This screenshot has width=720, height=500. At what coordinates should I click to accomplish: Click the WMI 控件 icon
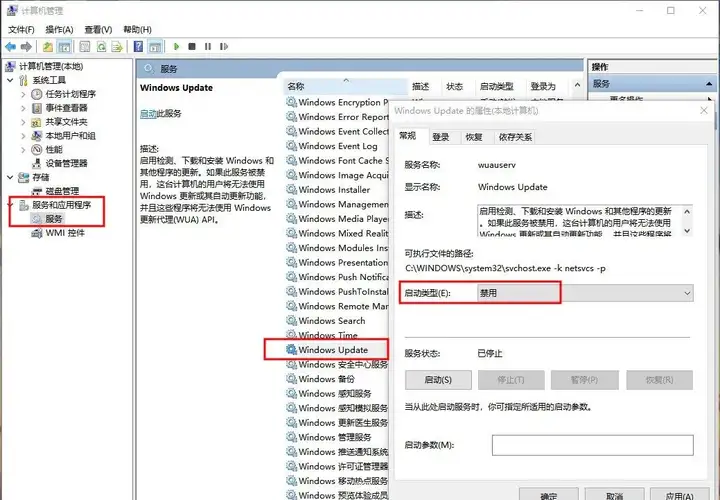[37, 233]
